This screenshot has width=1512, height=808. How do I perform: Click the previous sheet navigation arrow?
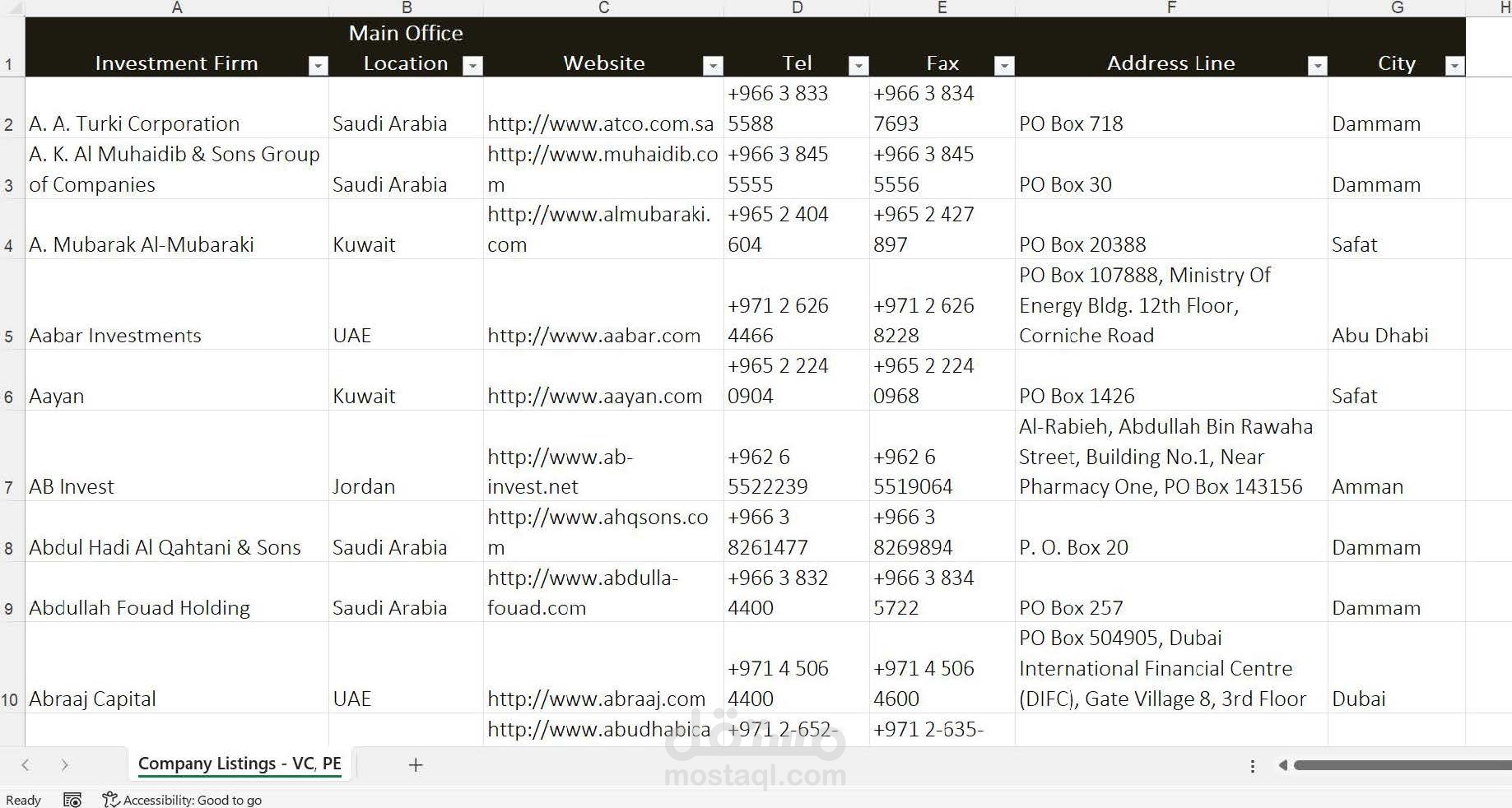click(26, 765)
